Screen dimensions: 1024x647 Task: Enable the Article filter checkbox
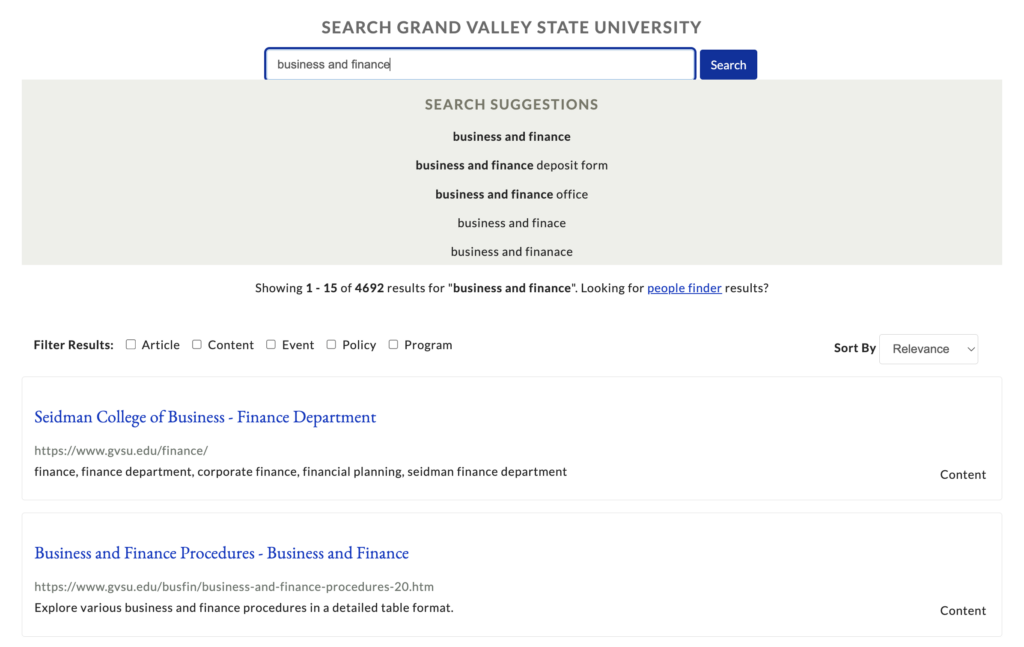point(131,345)
